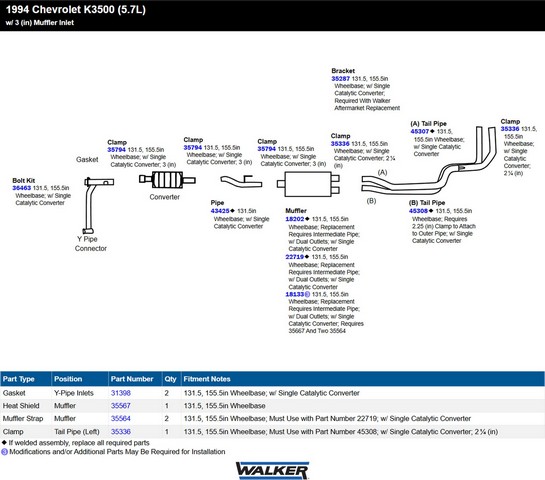545x480 pixels.
Task: Click the modifications-required symbol in the footnote legend
Action: [5, 452]
